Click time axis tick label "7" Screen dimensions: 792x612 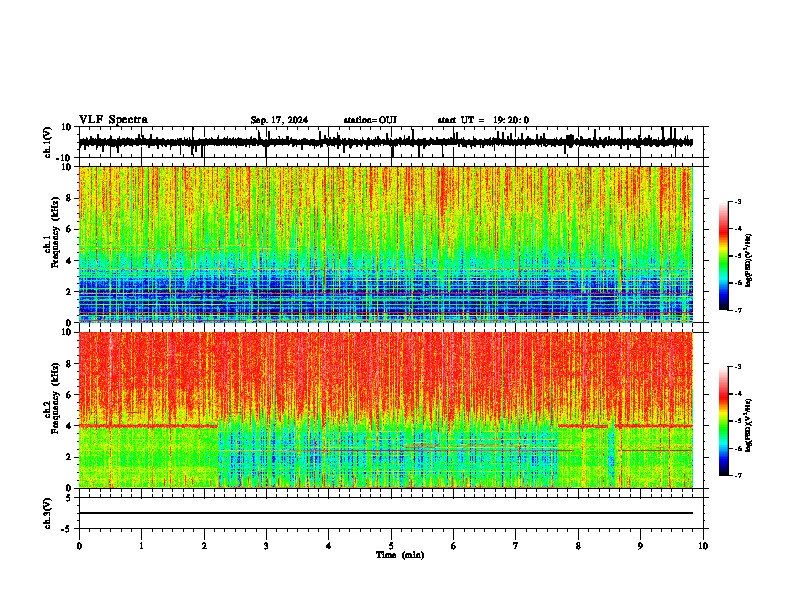point(516,546)
